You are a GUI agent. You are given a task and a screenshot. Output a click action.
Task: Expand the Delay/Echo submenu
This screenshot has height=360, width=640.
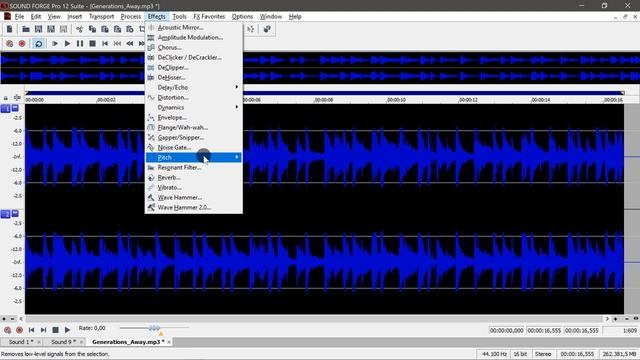[x=194, y=87]
